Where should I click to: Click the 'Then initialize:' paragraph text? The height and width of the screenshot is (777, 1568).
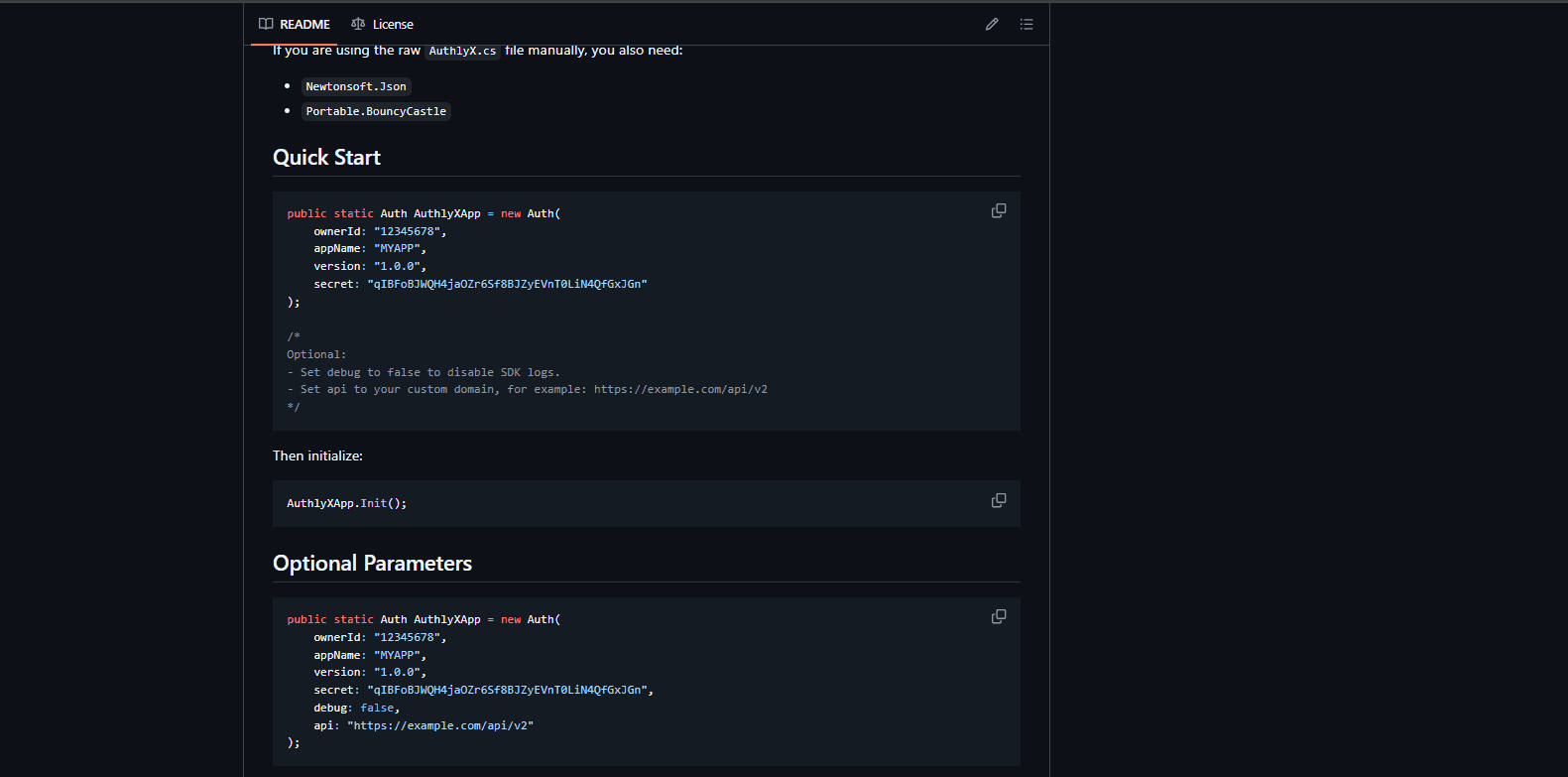click(x=317, y=455)
